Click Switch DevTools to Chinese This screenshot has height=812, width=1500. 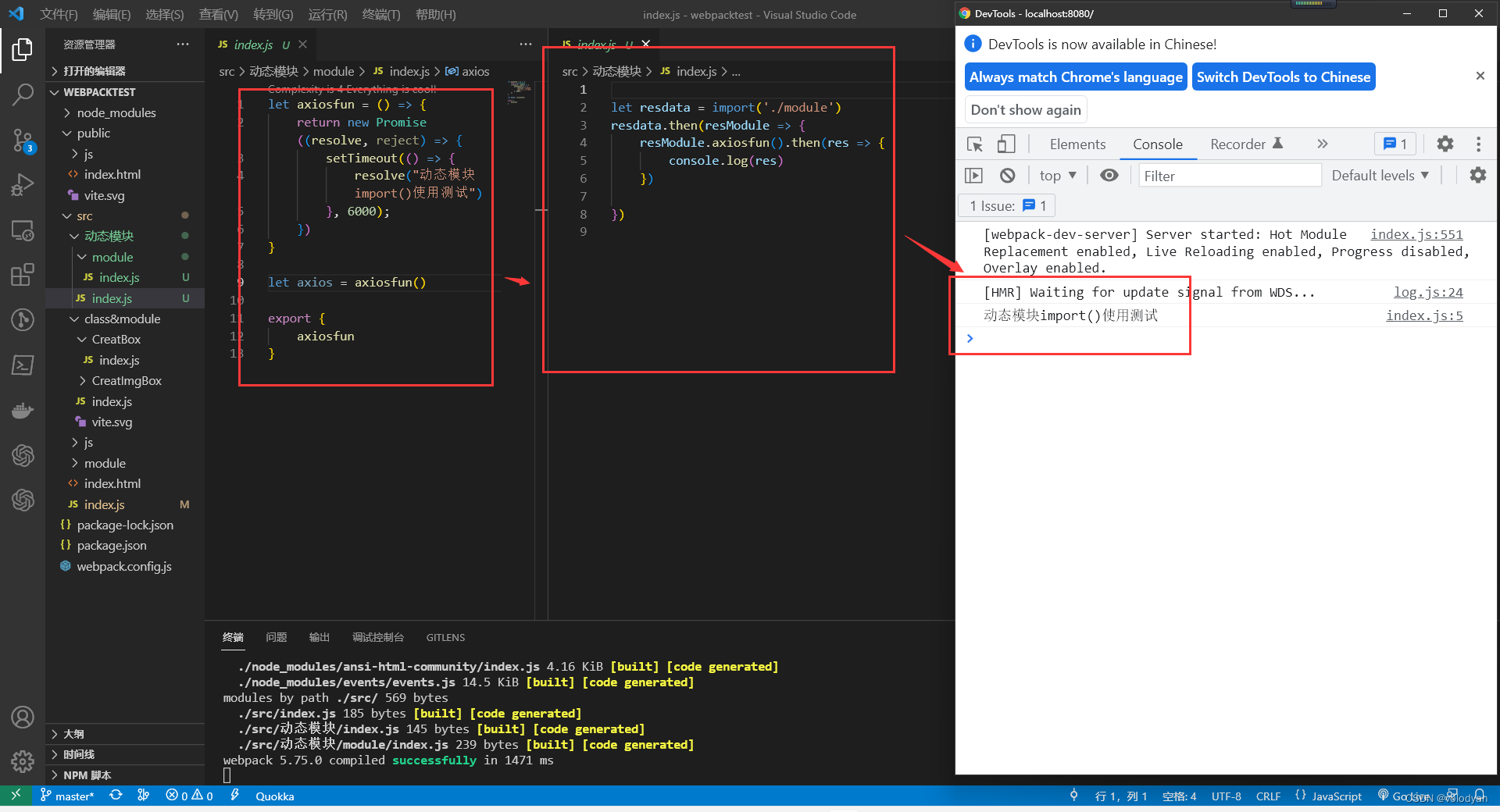coord(1284,77)
